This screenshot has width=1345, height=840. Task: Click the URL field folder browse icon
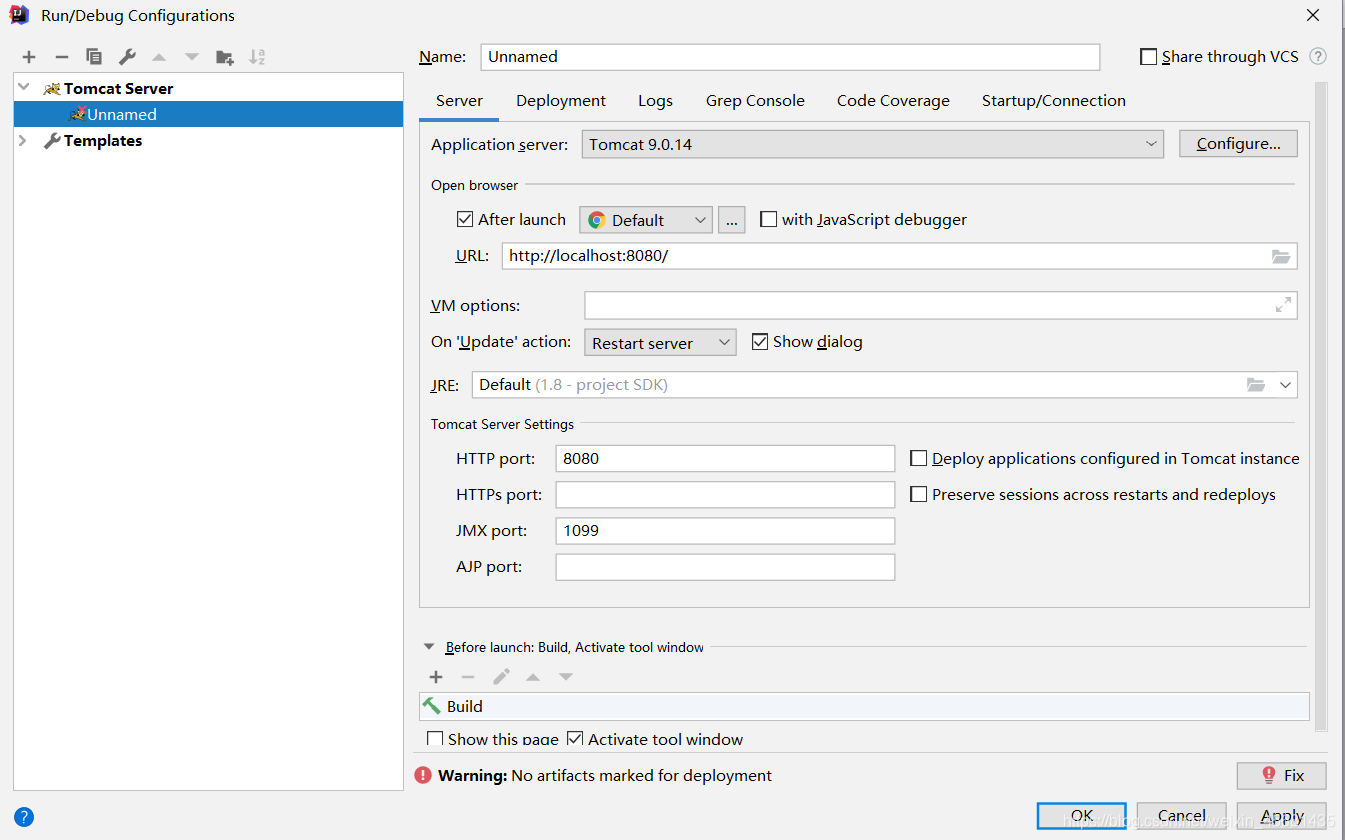click(x=1281, y=256)
